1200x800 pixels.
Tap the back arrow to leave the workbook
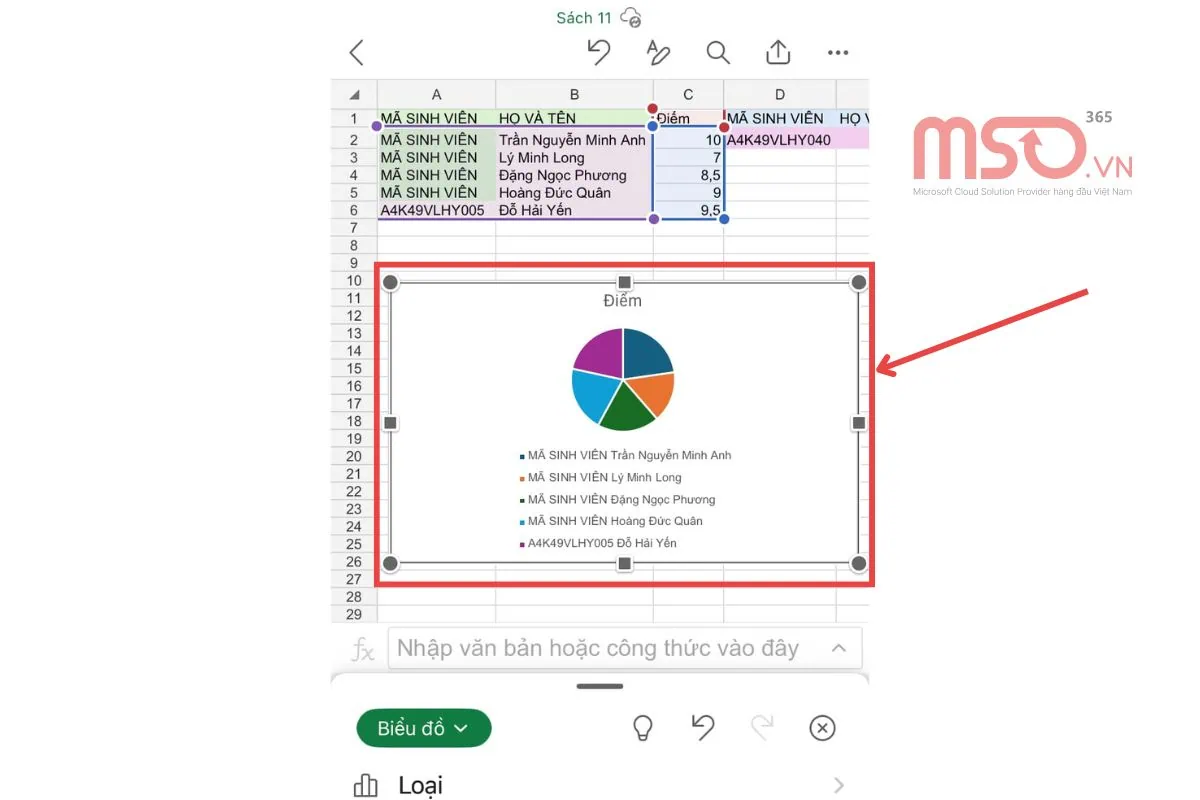(x=357, y=52)
